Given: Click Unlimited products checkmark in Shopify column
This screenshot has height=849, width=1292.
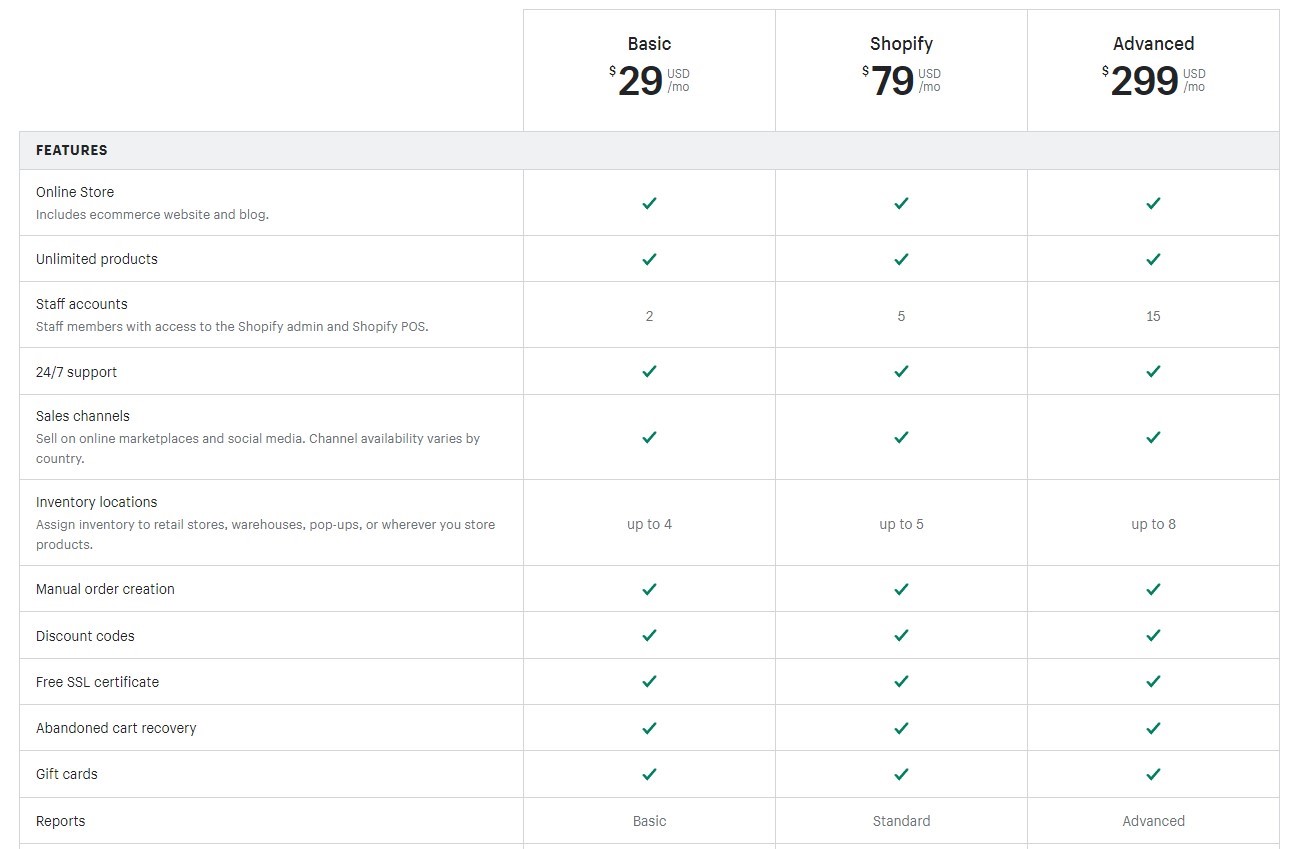Looking at the screenshot, I should [x=901, y=259].
